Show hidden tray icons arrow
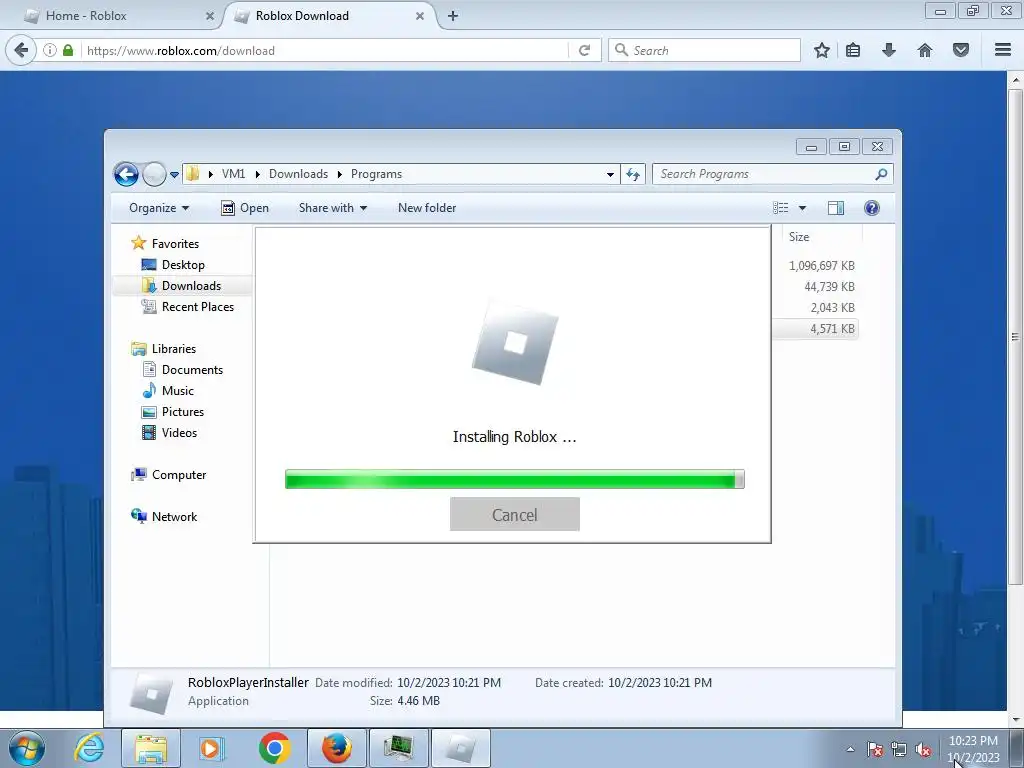 tap(850, 750)
